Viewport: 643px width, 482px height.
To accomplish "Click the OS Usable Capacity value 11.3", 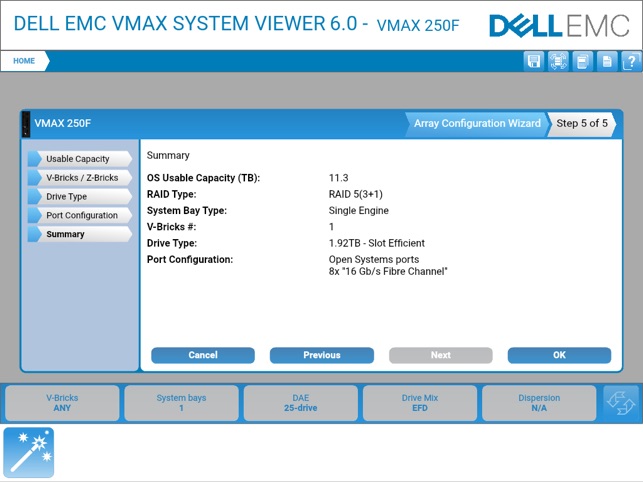I will 338,178.
